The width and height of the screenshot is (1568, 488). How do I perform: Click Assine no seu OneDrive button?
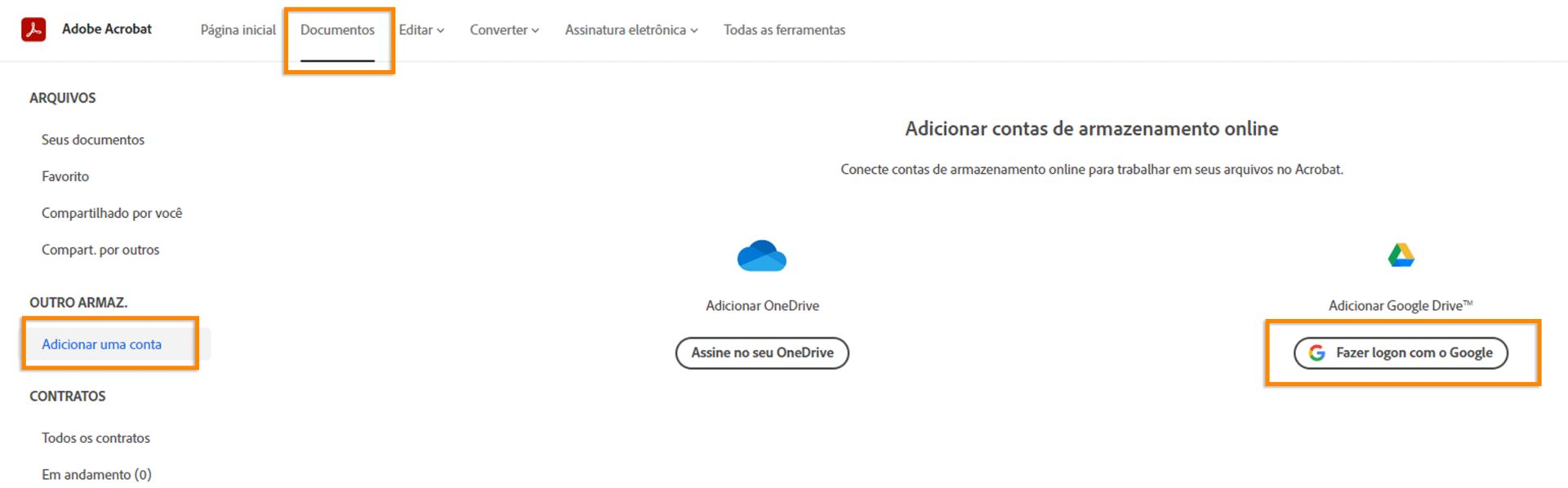coord(762,353)
